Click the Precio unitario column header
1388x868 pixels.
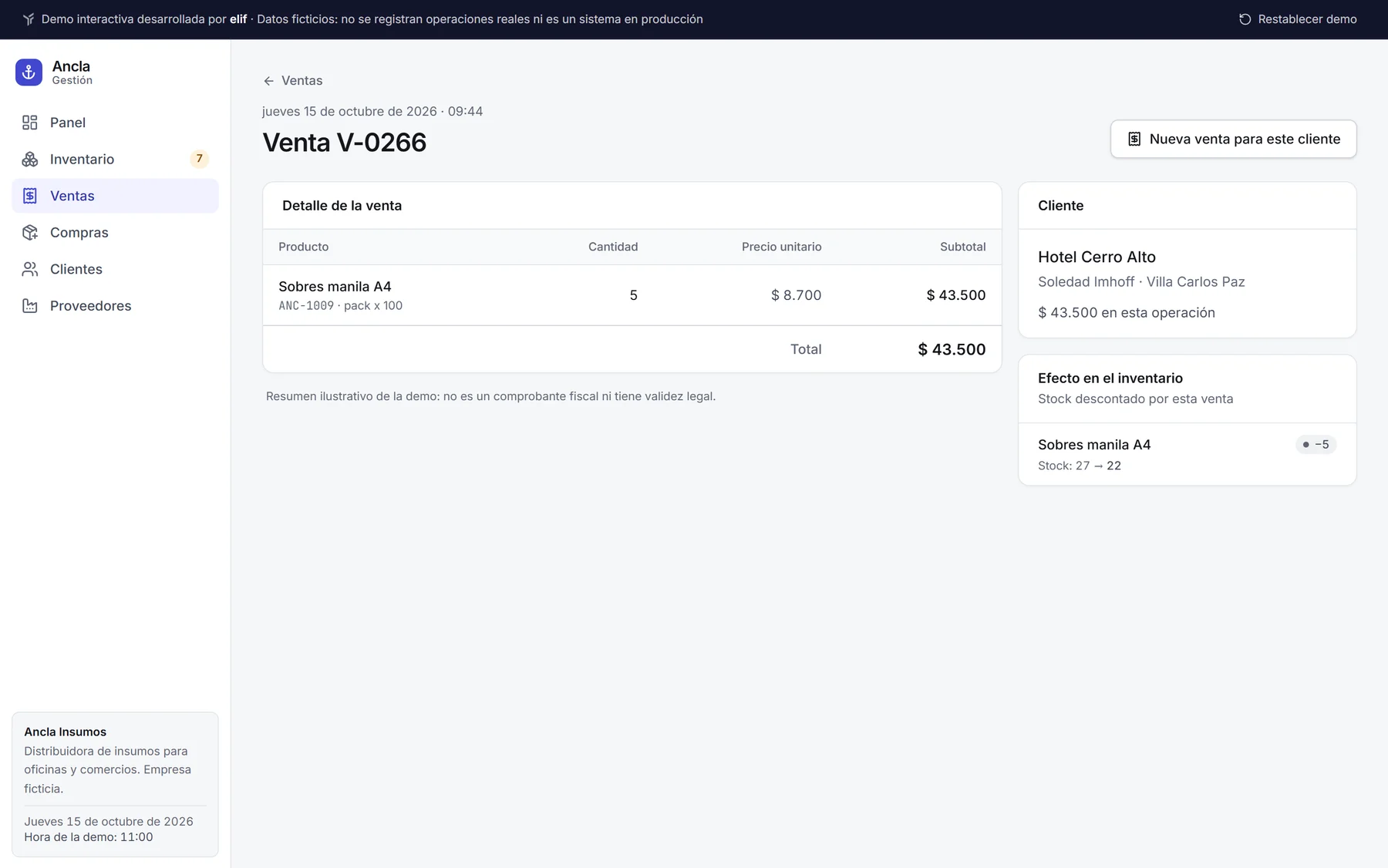pyautogui.click(x=781, y=247)
